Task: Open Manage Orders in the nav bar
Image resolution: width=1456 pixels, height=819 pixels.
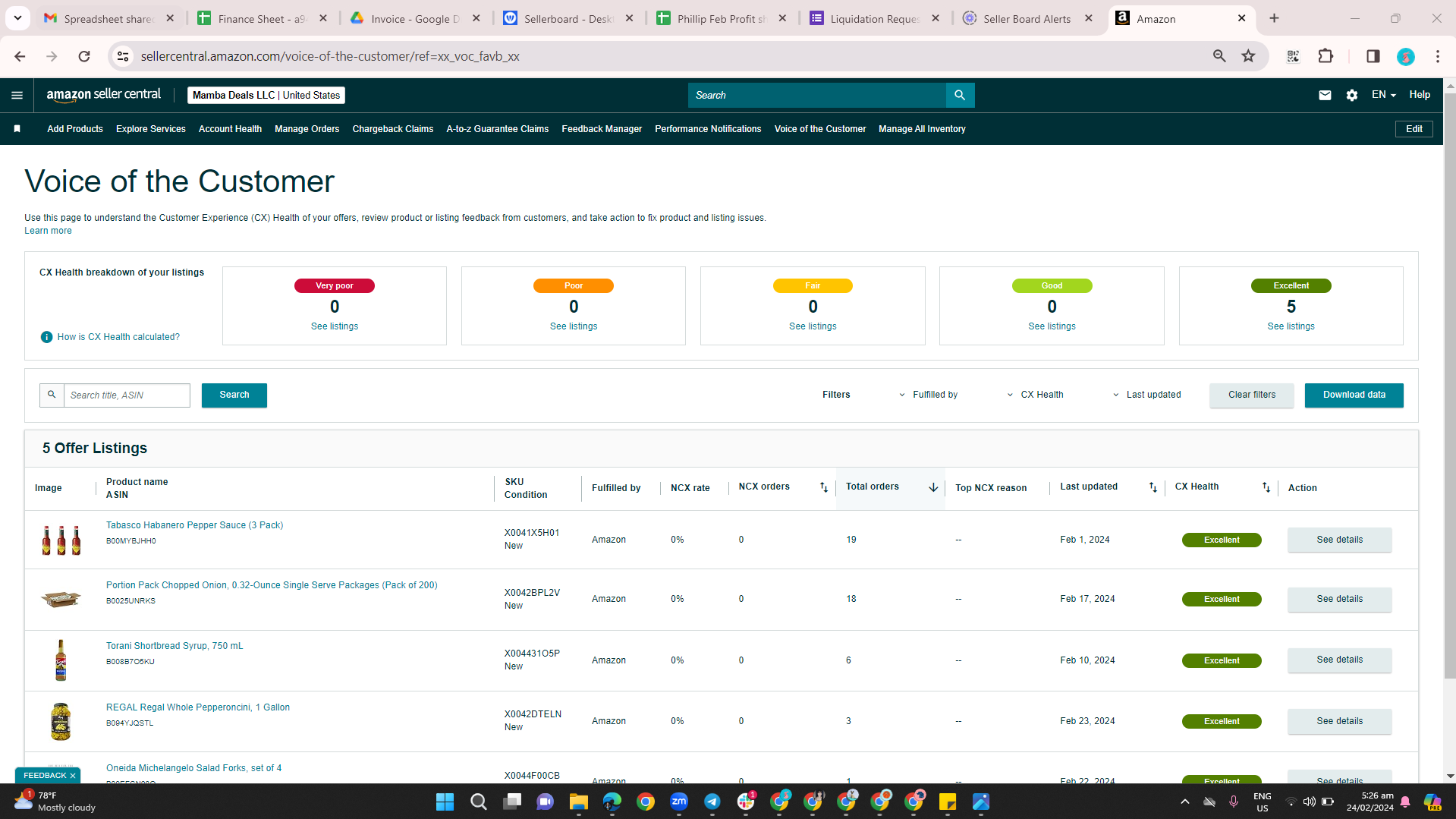Action: click(307, 129)
